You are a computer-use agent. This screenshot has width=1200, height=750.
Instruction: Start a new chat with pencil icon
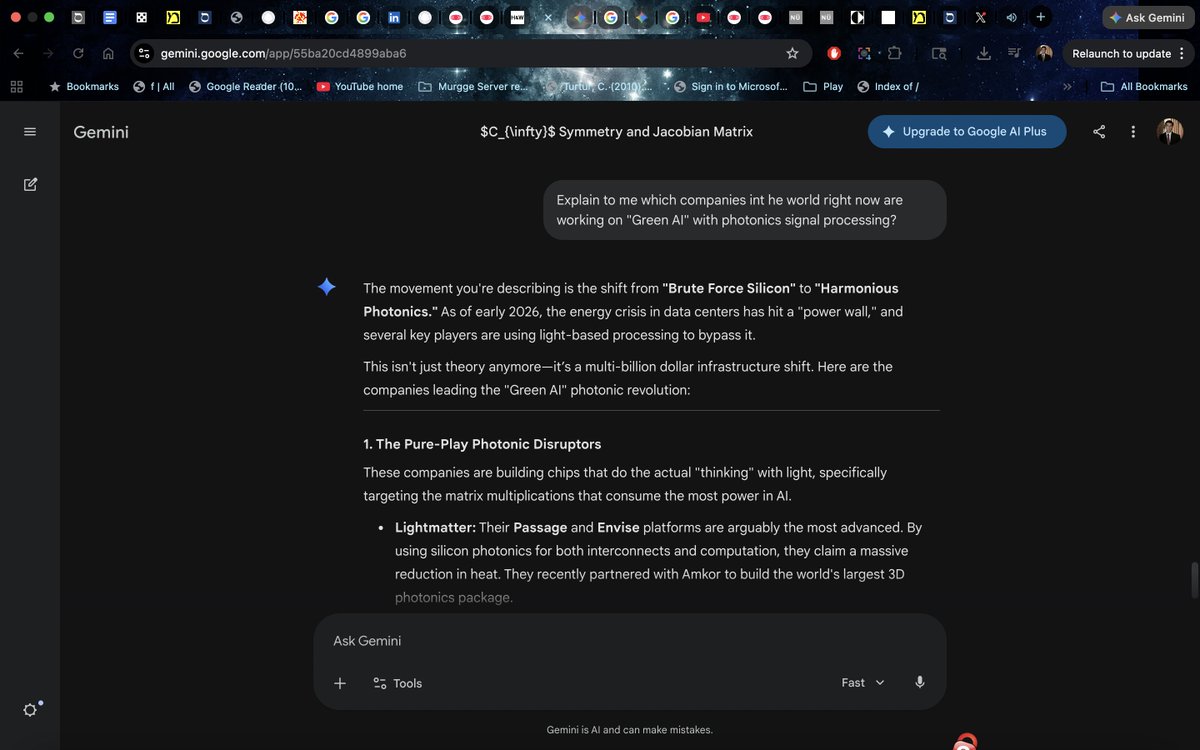30,184
